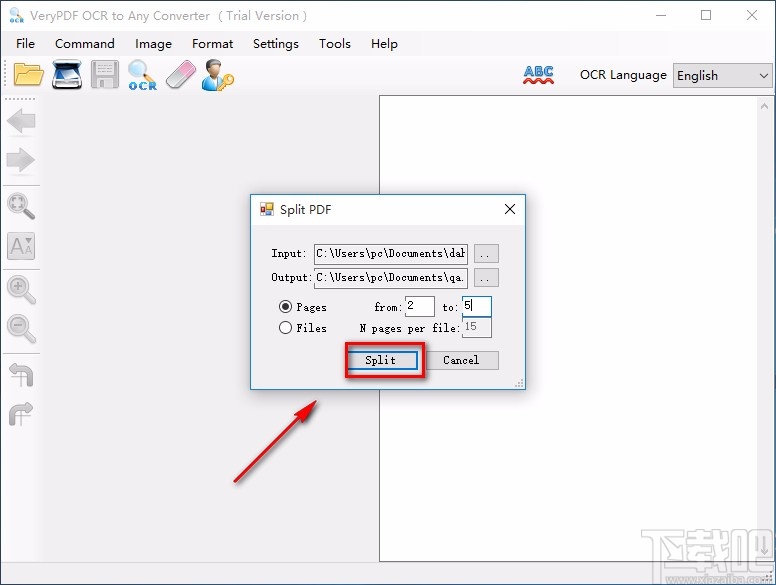Click the 'from' page number field
This screenshot has width=776, height=585.
(x=420, y=306)
